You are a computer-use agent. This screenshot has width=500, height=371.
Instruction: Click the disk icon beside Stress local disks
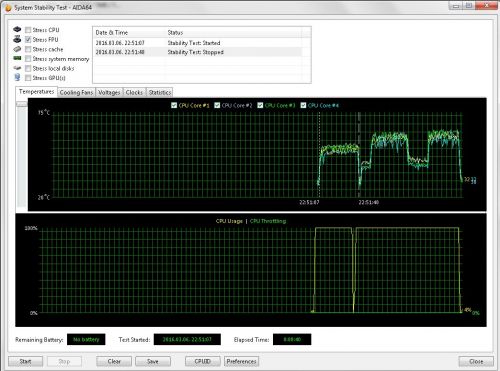[17, 68]
